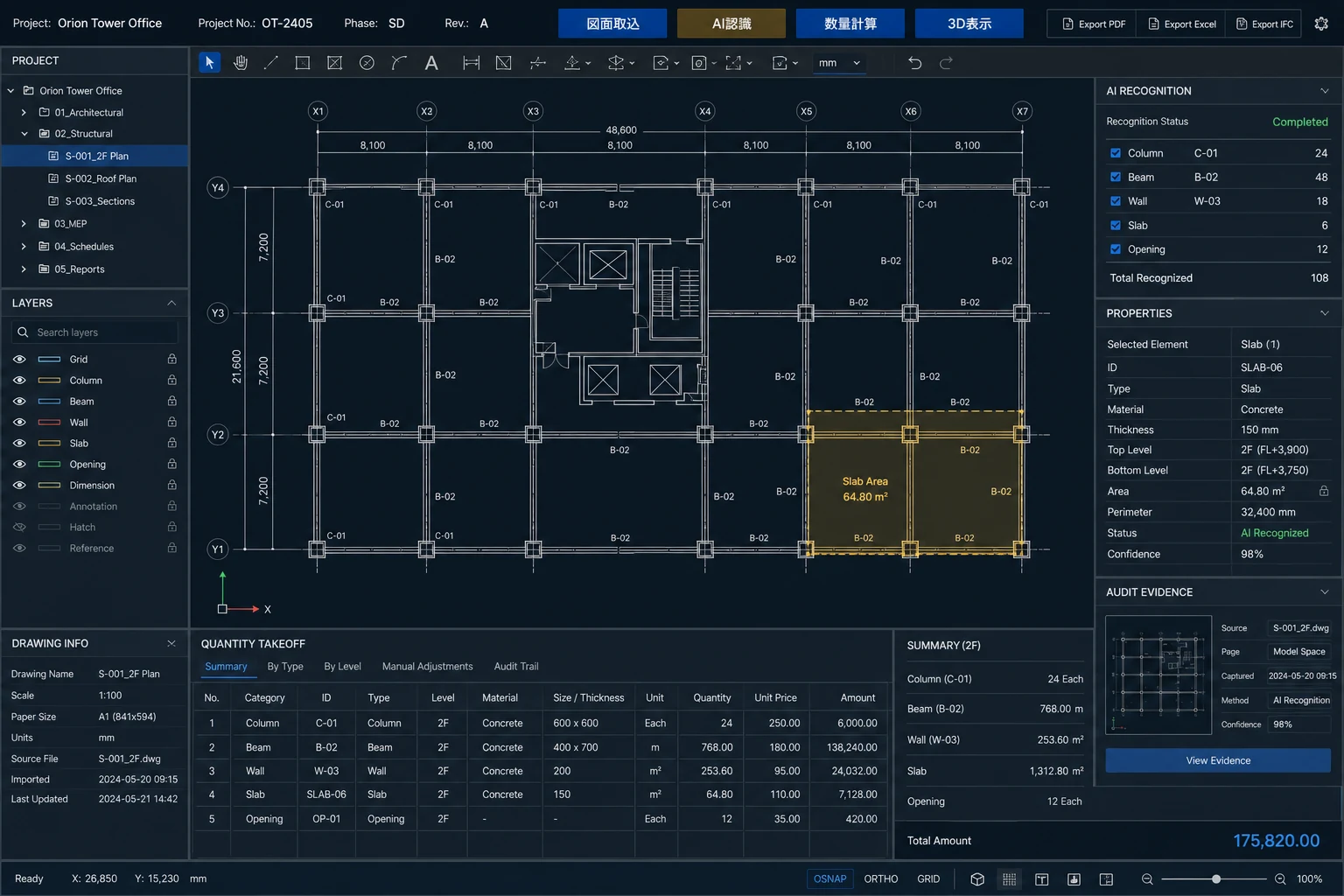
Task: Toggle the OSNAP mode button
Action: click(x=829, y=878)
